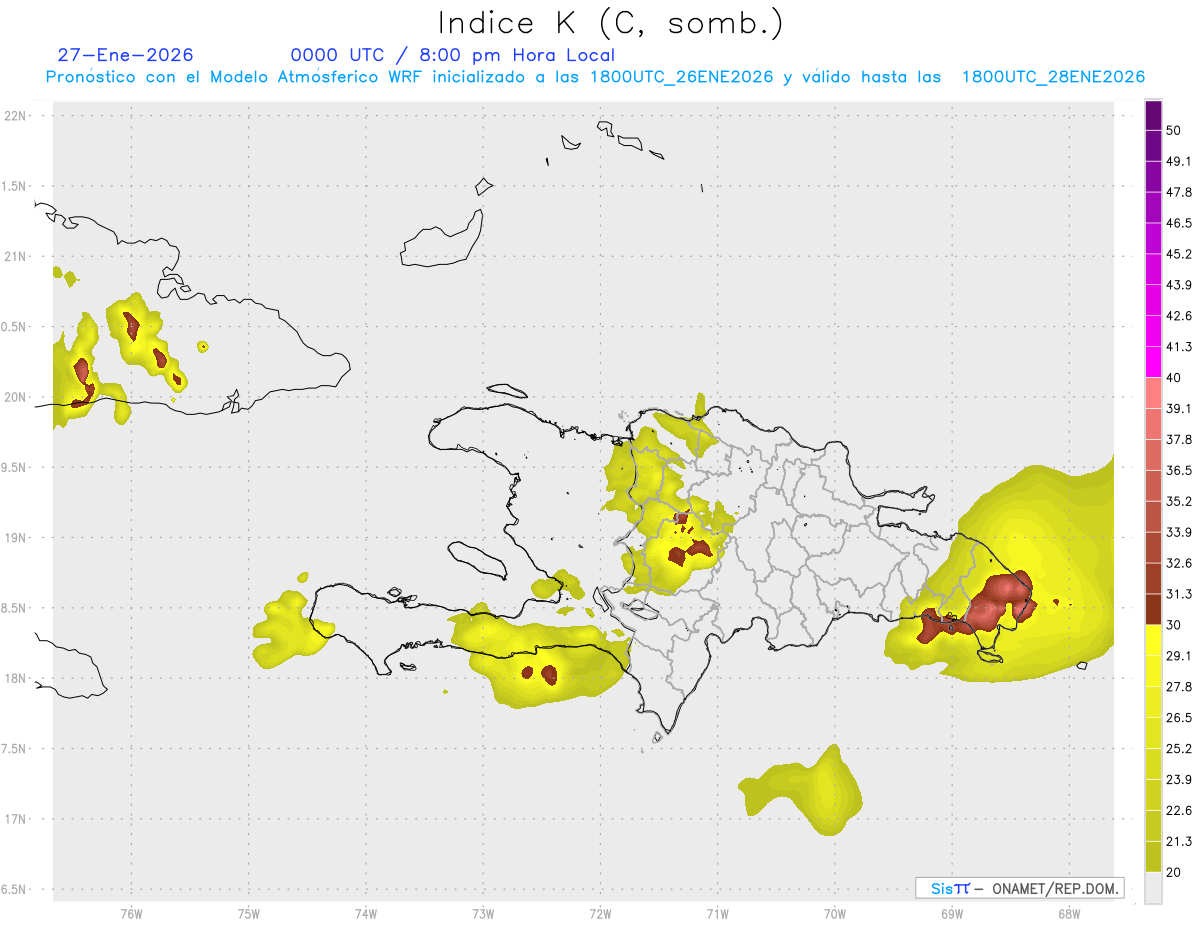Click the colorbar label "27.8"
Screen dimensions: 1200x927
click(1179, 686)
